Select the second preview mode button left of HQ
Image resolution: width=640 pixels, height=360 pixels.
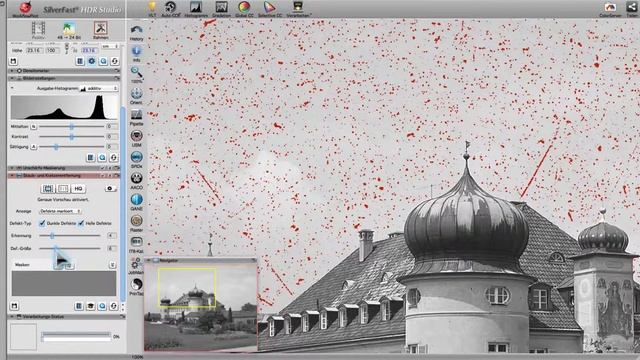(x=63, y=189)
